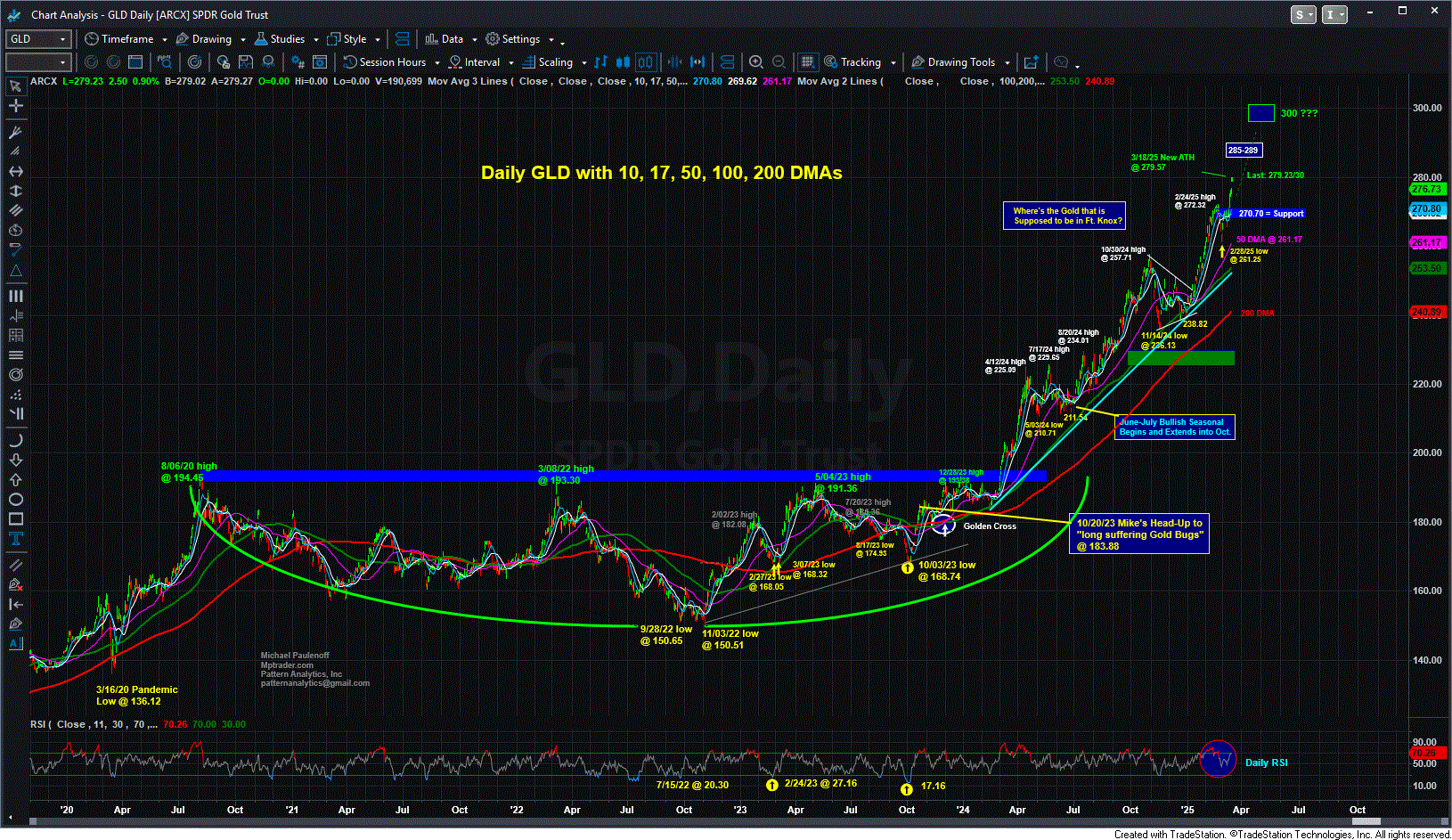Click the target refresh icon in toolbar

click(194, 62)
